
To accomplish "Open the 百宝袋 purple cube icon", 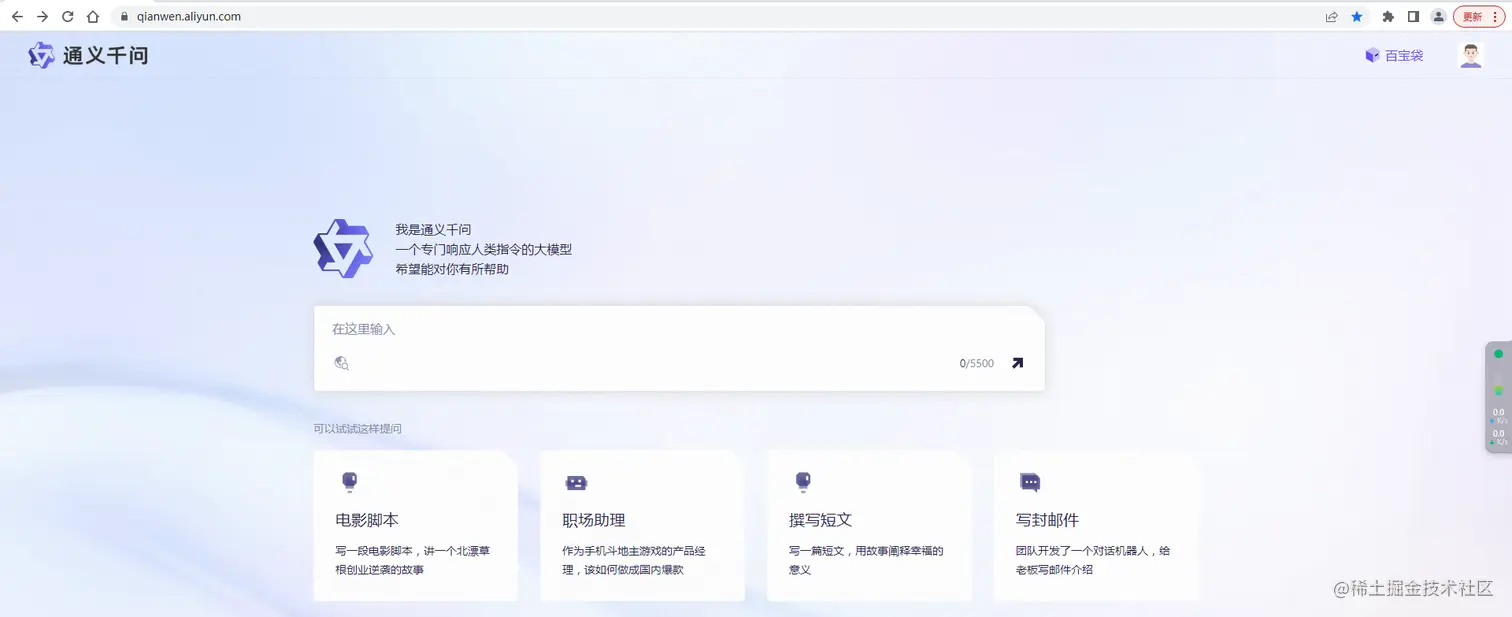I will click(1371, 55).
